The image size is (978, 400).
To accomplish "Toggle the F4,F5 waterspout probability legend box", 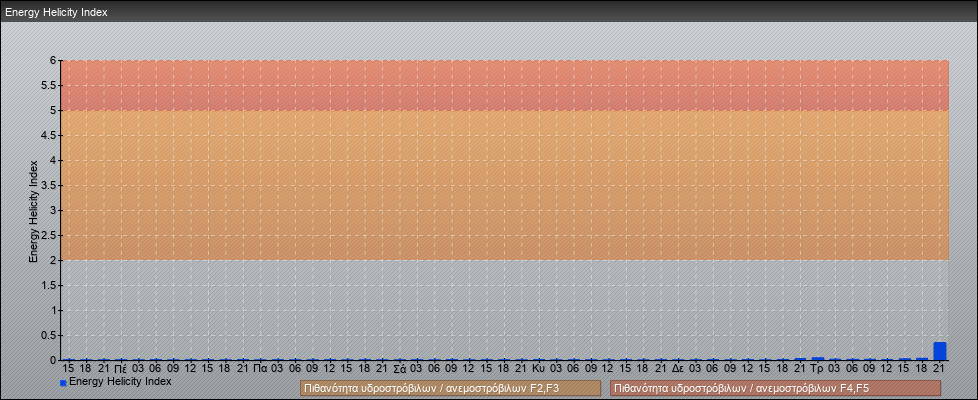I will click(x=761, y=388).
